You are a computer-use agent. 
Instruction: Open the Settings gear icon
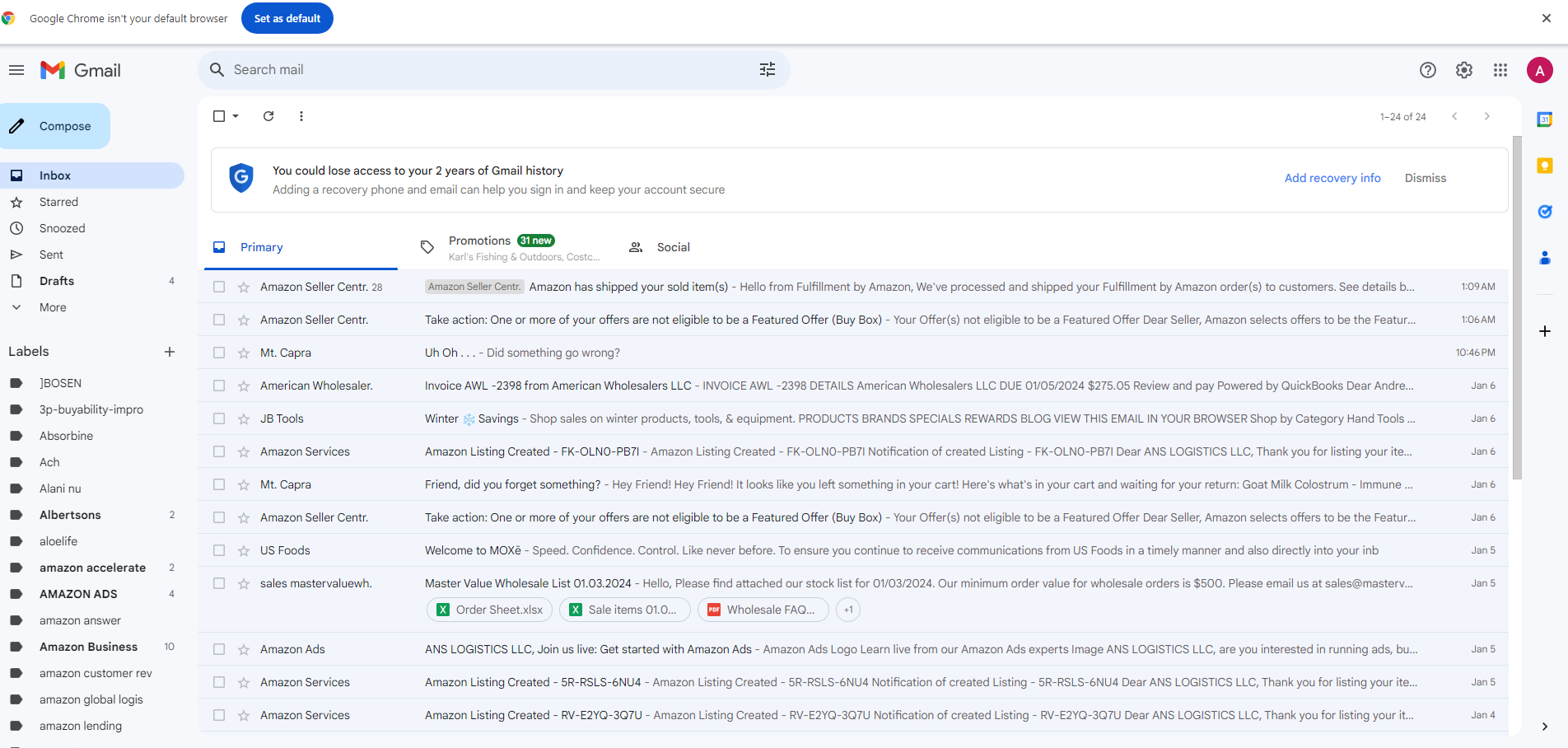[x=1464, y=70]
